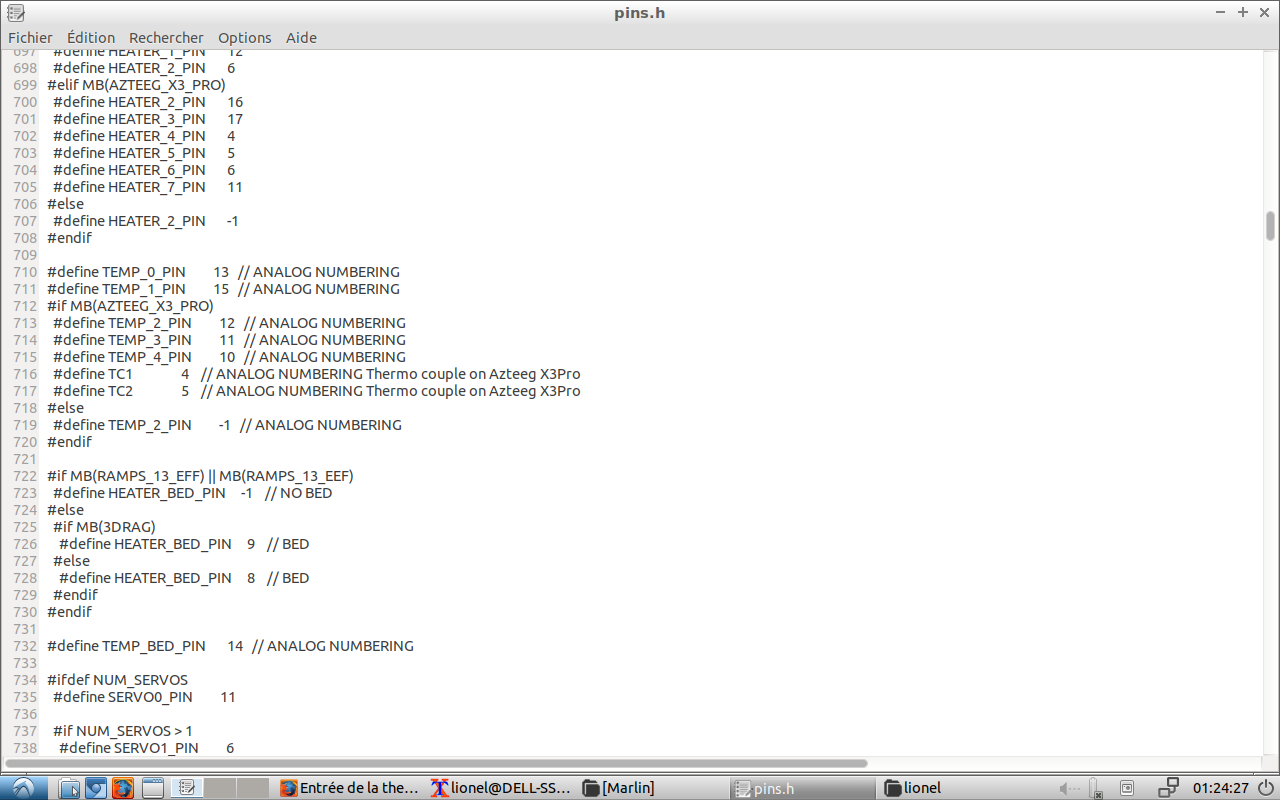The width and height of the screenshot is (1280, 800).
Task: Switch to the lionel@DELL terminal window
Action: click(x=501, y=788)
